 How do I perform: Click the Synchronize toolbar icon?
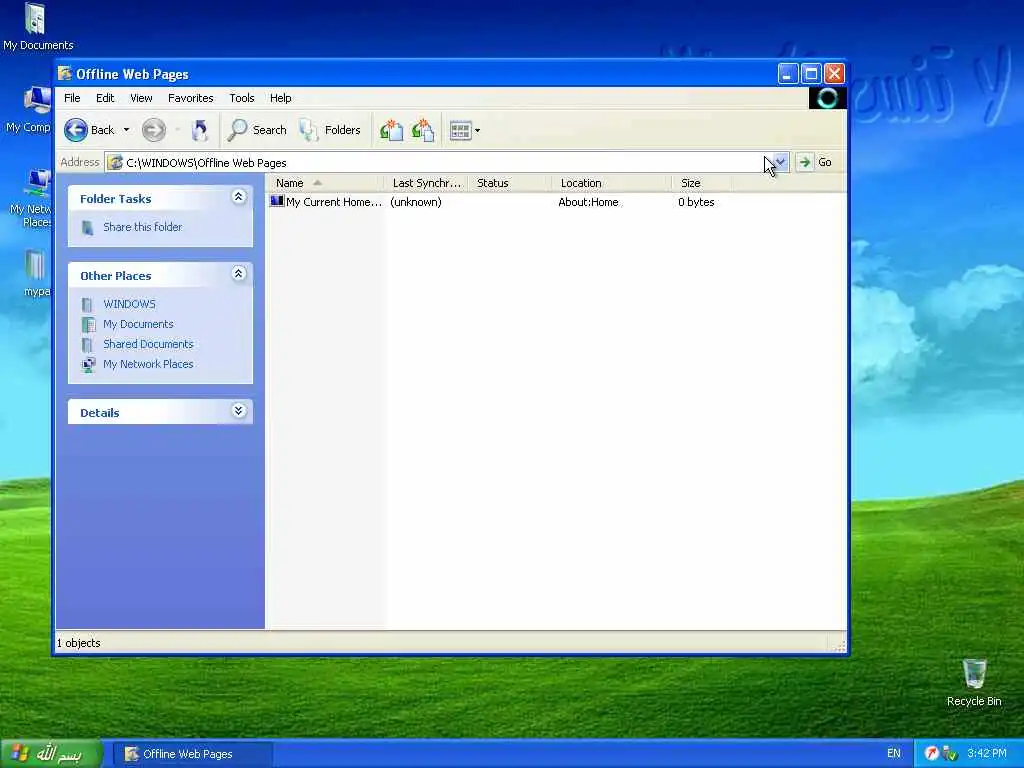coord(391,130)
